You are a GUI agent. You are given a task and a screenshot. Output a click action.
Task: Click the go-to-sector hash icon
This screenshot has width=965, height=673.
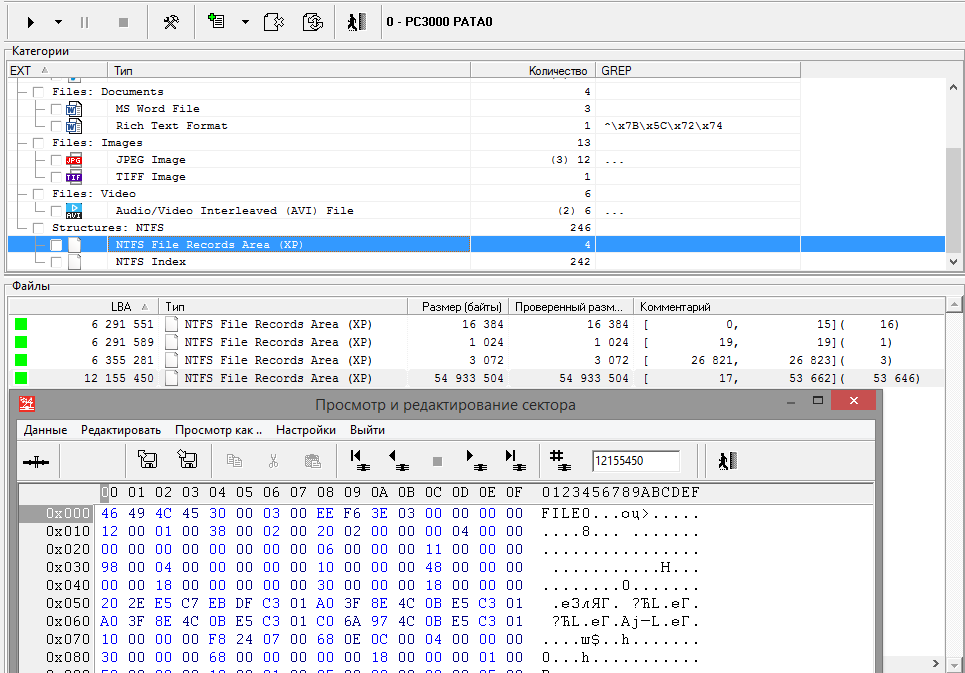pos(560,460)
